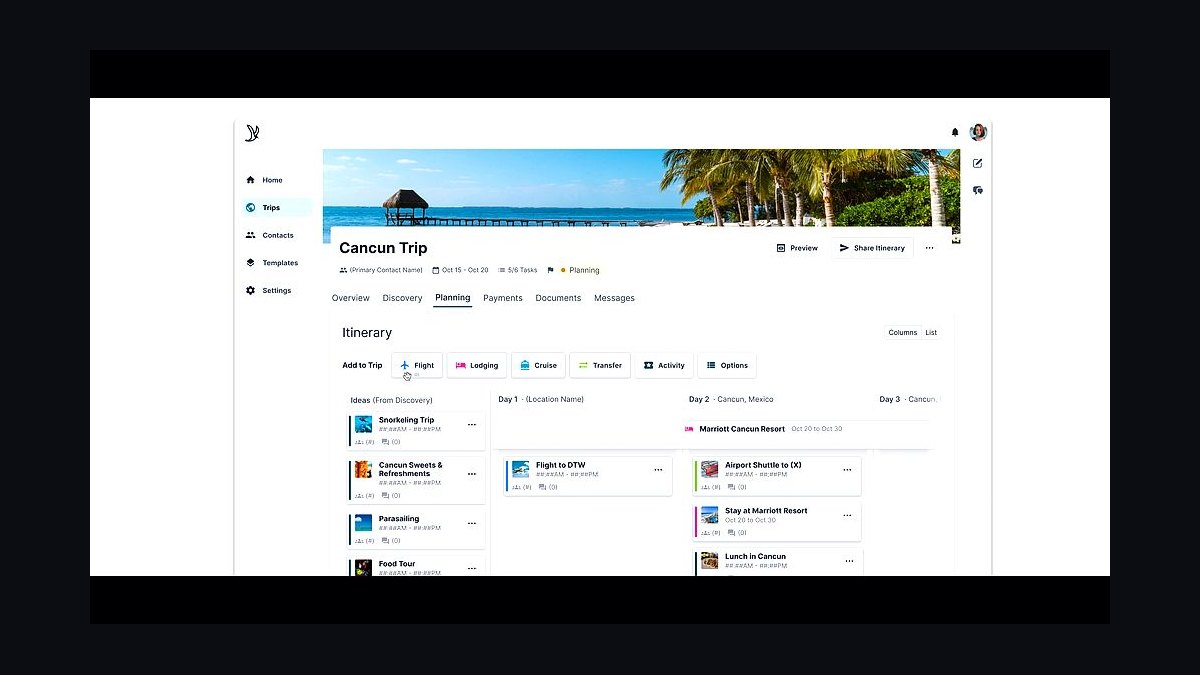Viewport: 1200px width, 675px height.
Task: Click the Day 1 column header
Action: 541,399
